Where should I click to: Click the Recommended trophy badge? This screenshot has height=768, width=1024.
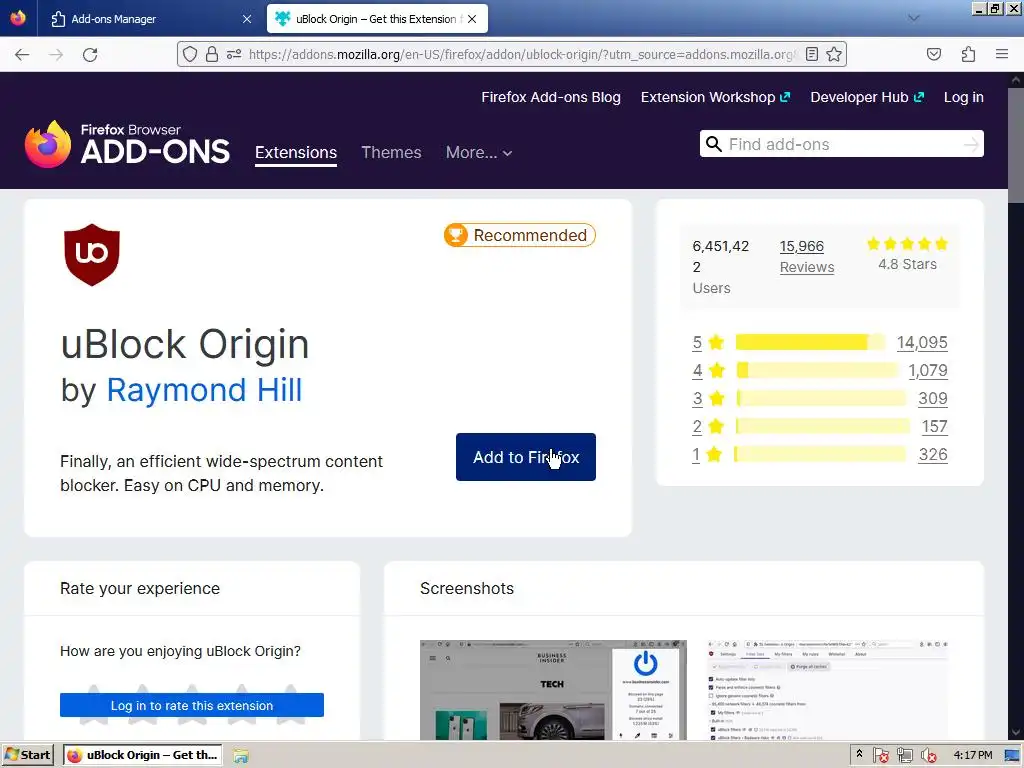point(520,235)
